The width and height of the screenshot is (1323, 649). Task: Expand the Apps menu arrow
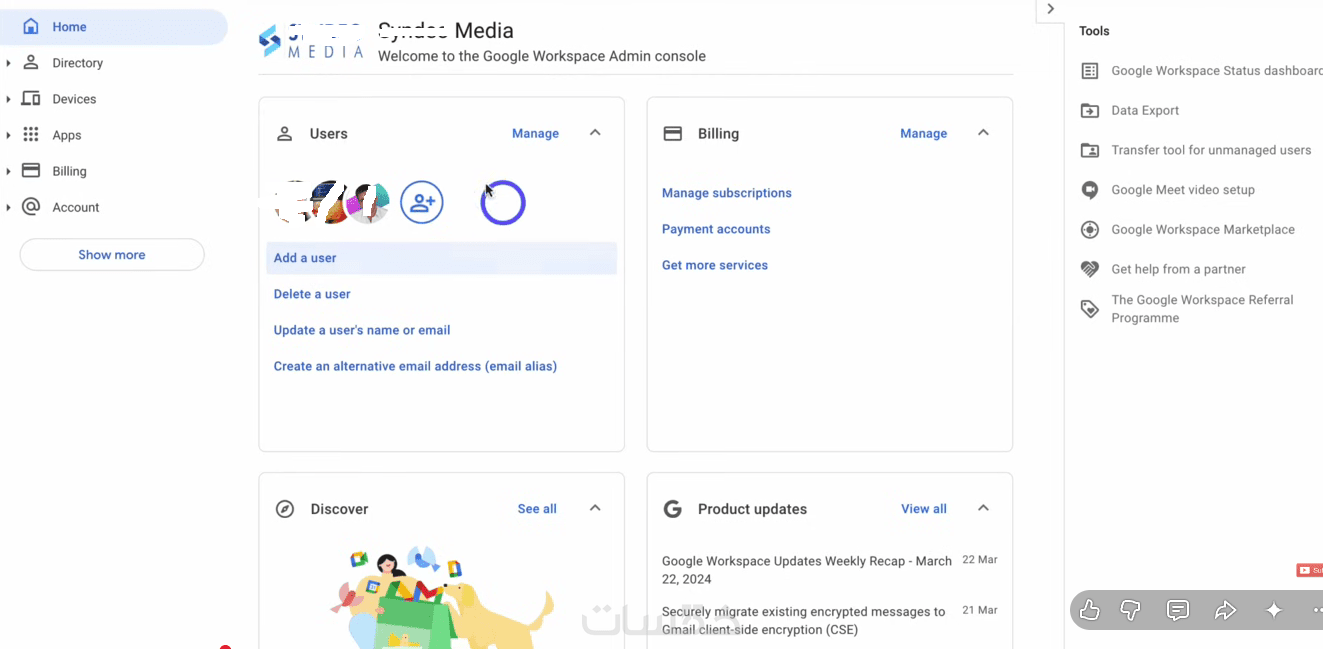click(8, 135)
